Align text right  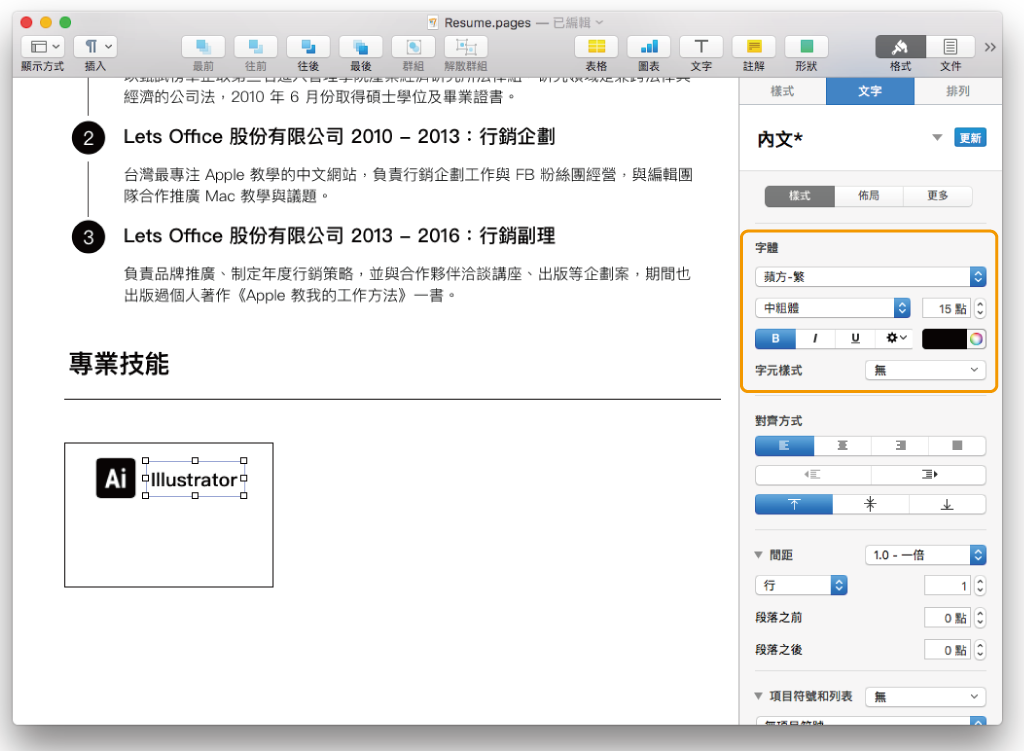[900, 445]
